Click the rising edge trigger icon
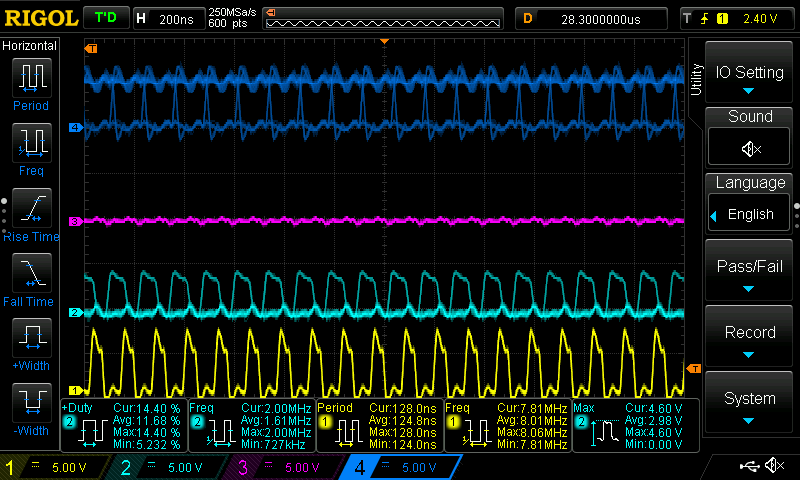This screenshot has width=800, height=480. coord(705,19)
